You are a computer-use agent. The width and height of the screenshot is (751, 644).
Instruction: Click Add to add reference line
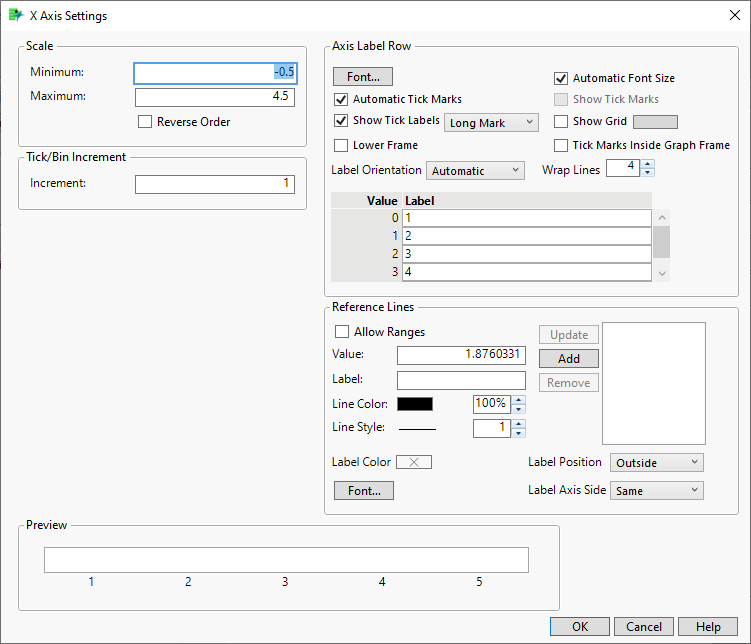[569, 359]
